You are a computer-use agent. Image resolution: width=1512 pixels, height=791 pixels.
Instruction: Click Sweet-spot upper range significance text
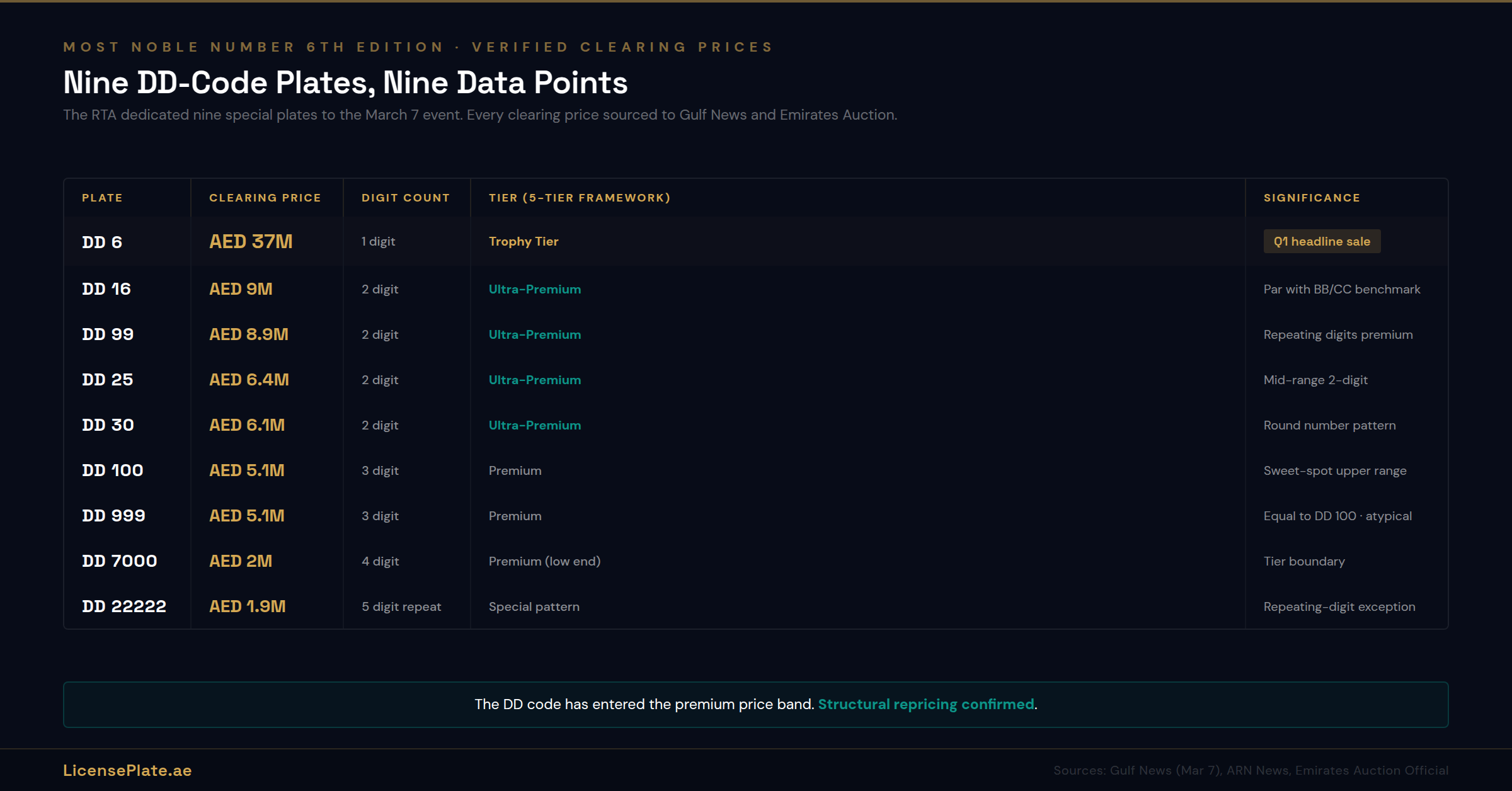pos(1334,470)
